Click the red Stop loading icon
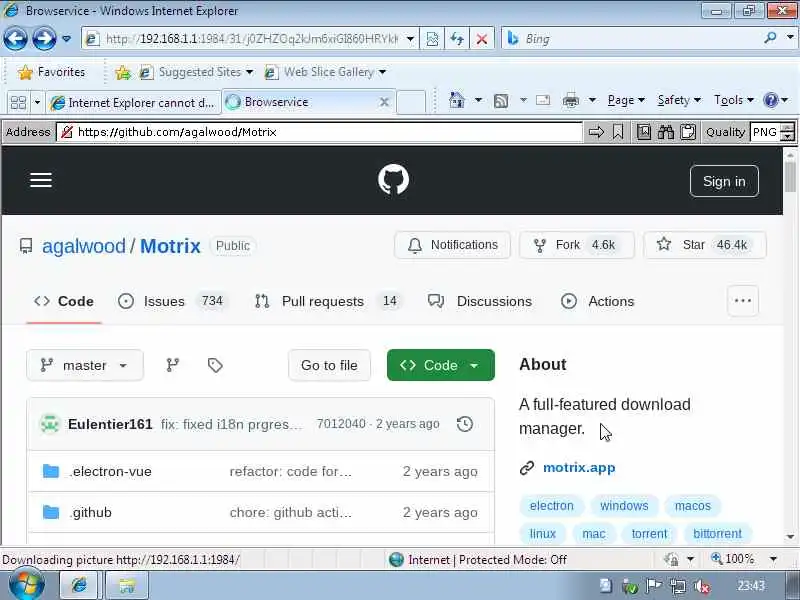 [481, 39]
